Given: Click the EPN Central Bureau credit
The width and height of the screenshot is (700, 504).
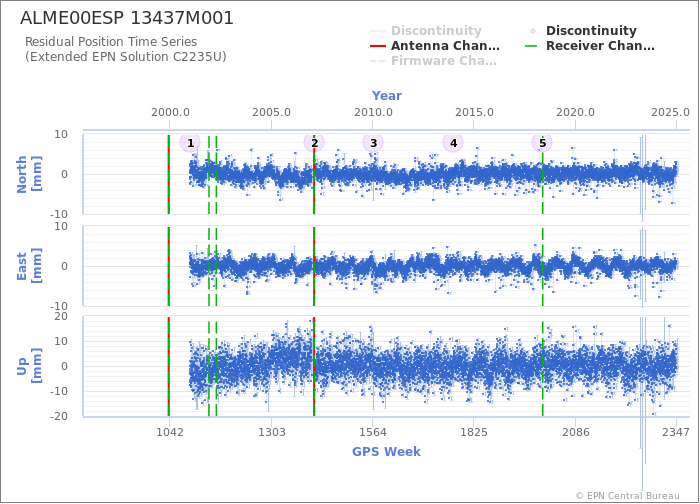Looking at the screenshot, I should (628, 496).
